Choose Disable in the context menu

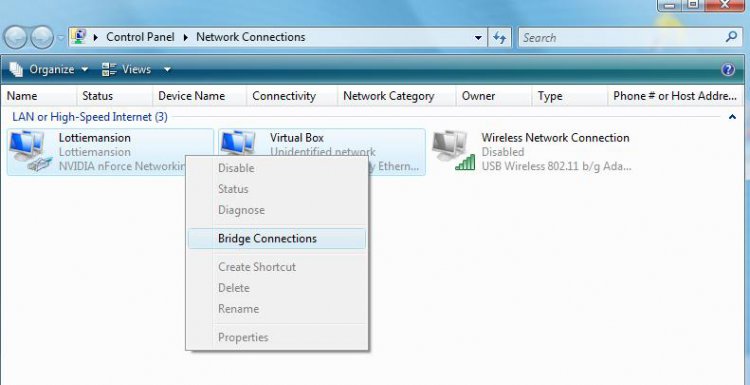click(x=277, y=168)
